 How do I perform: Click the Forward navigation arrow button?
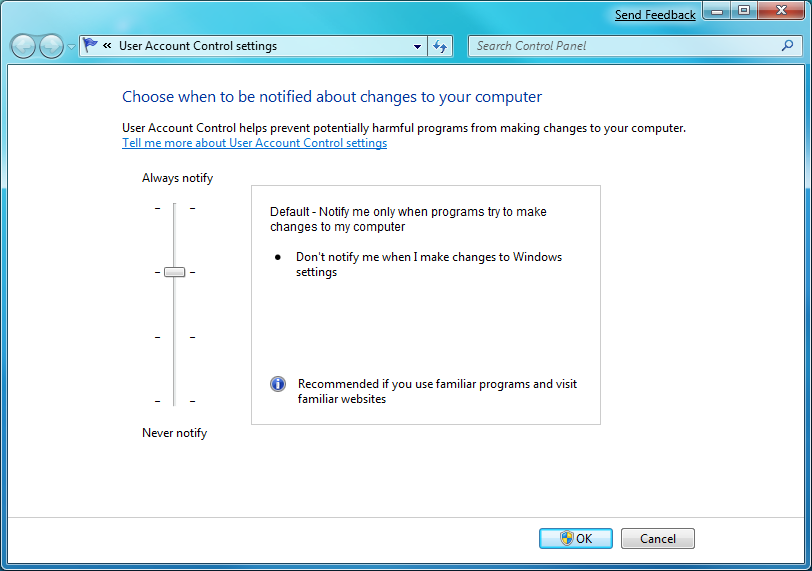coord(50,46)
